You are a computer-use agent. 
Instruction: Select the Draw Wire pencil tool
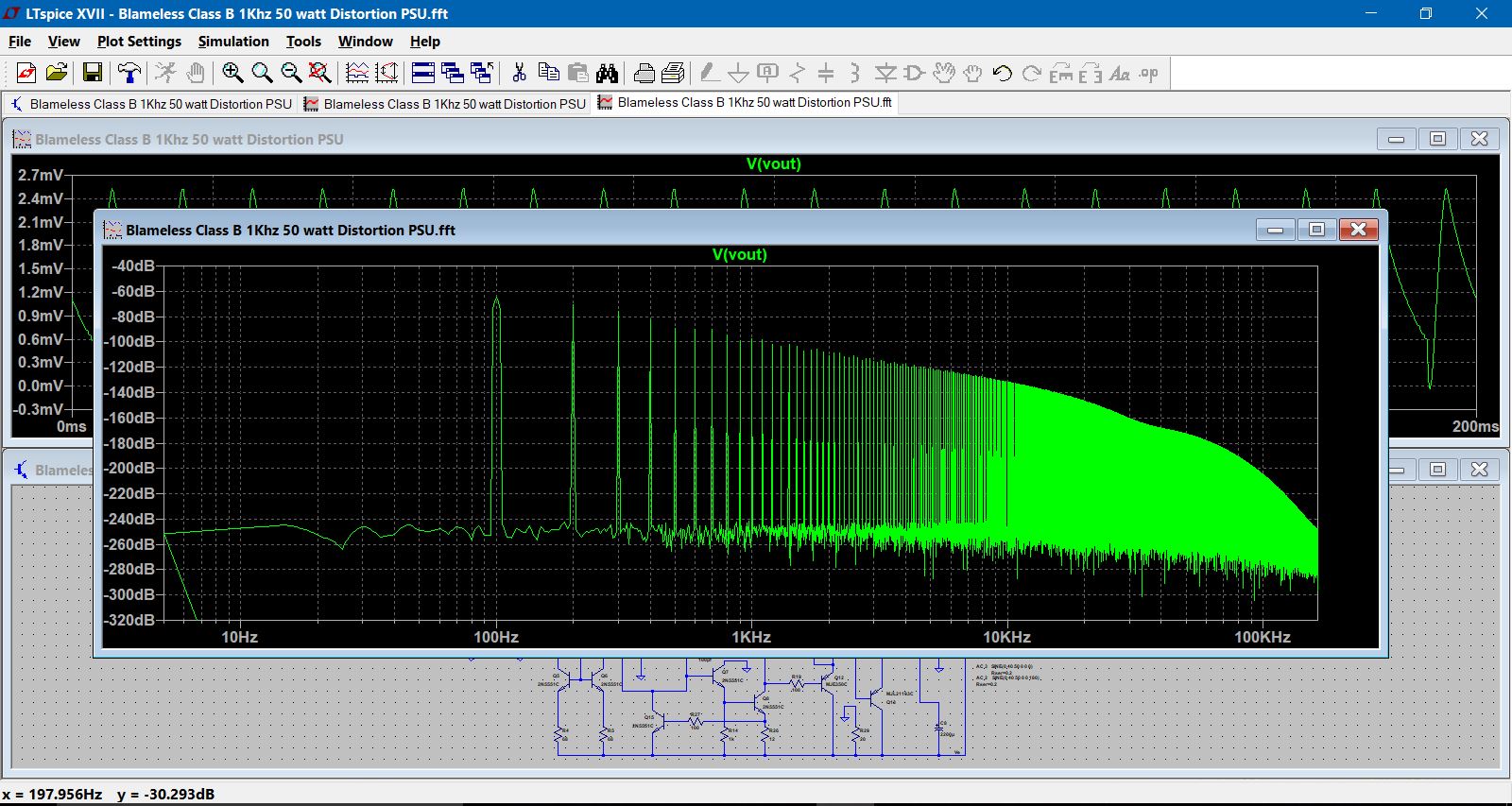click(x=710, y=73)
